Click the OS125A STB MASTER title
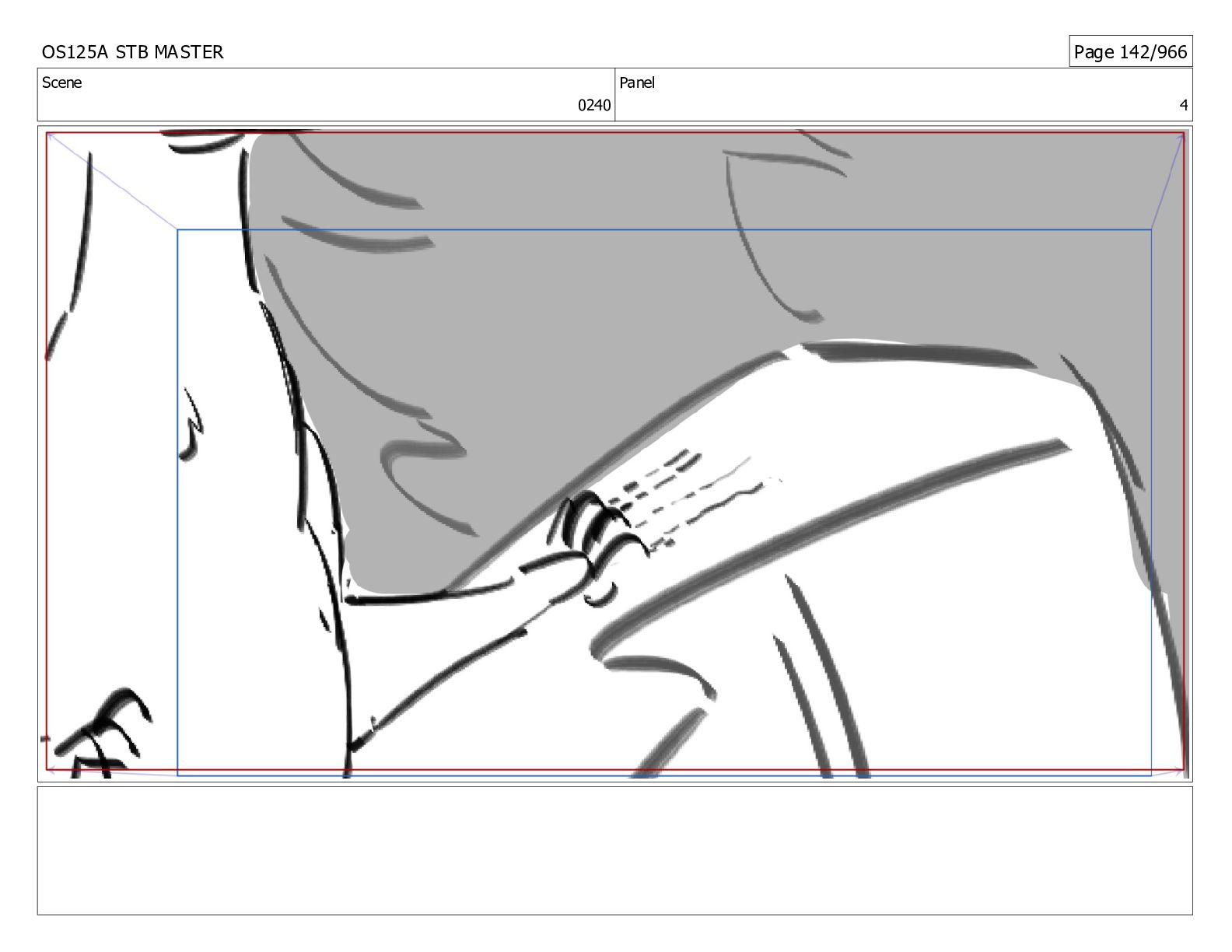1232x952 pixels. click(132, 52)
